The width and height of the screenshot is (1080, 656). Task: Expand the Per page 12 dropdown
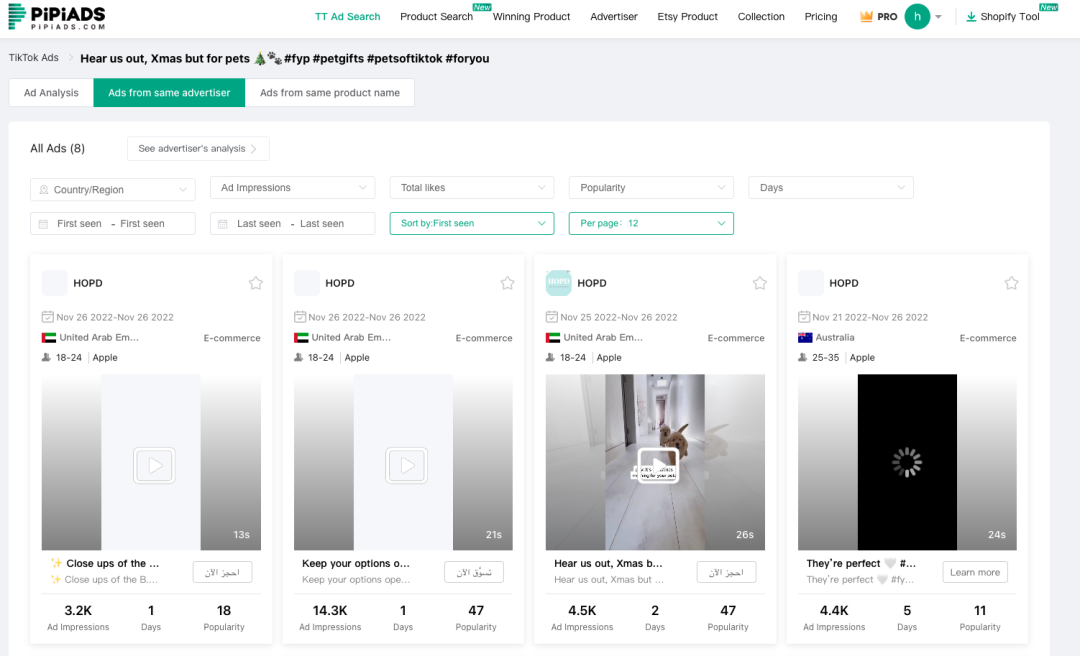(651, 223)
